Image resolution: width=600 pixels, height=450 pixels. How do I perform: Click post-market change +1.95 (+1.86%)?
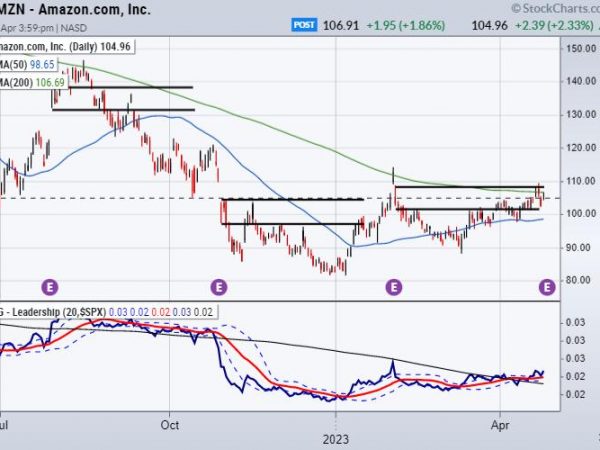pyautogui.click(x=406, y=26)
